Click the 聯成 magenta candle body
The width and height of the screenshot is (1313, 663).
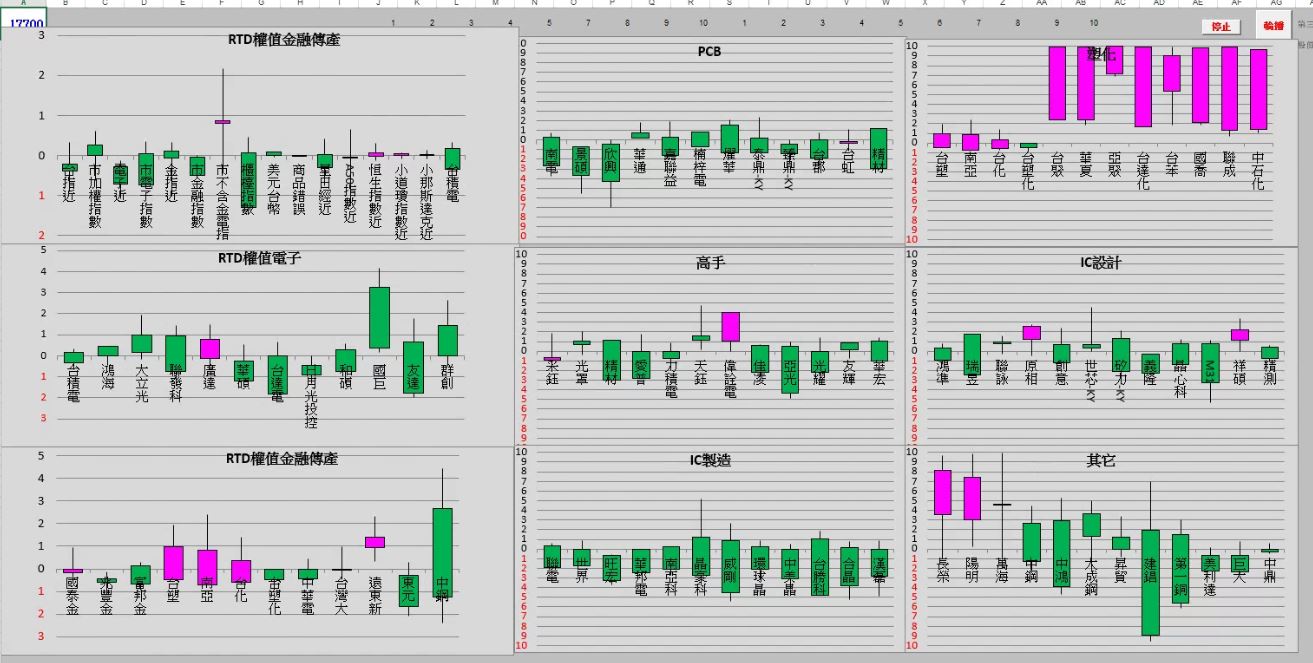(x=1229, y=88)
